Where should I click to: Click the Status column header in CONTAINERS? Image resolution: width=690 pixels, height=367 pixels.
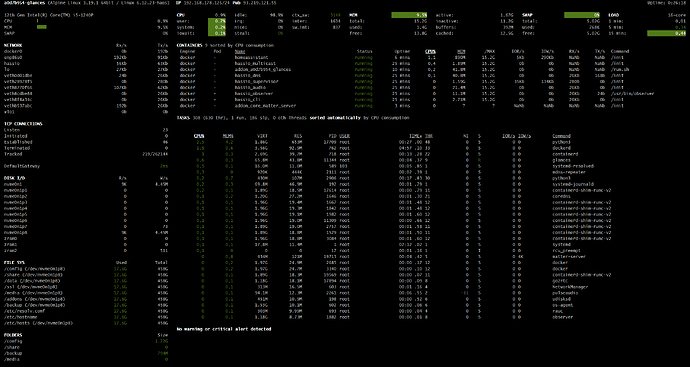364,51
